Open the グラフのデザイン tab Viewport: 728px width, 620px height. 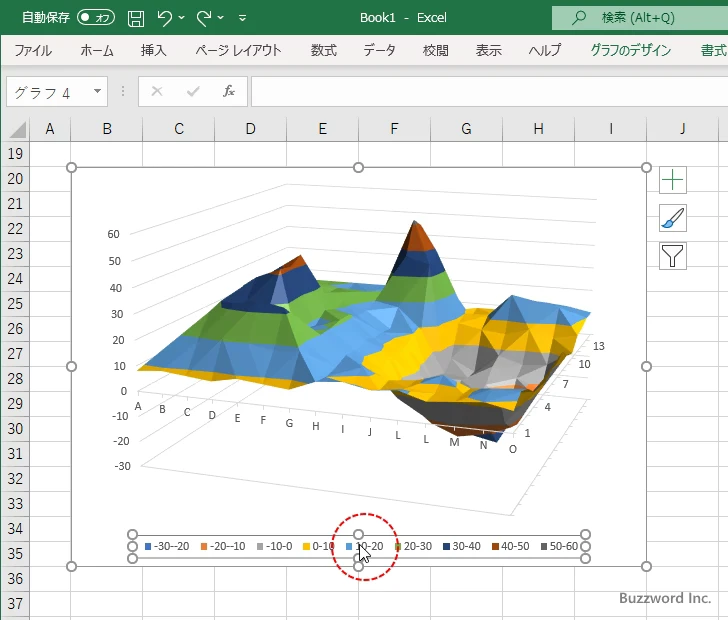pyautogui.click(x=630, y=50)
